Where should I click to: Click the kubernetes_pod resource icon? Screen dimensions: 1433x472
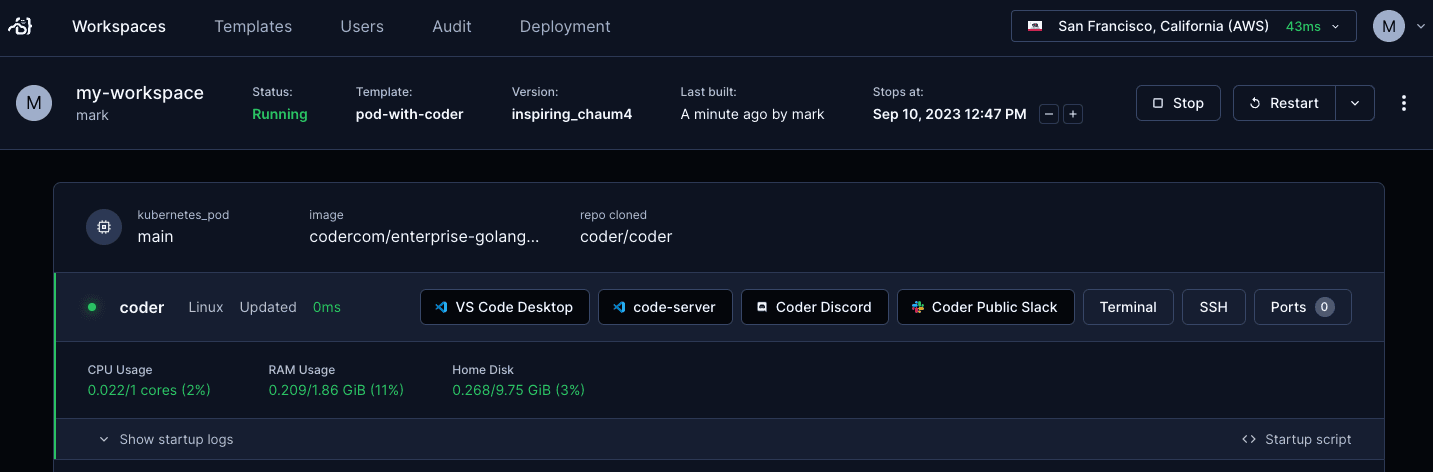pos(104,227)
